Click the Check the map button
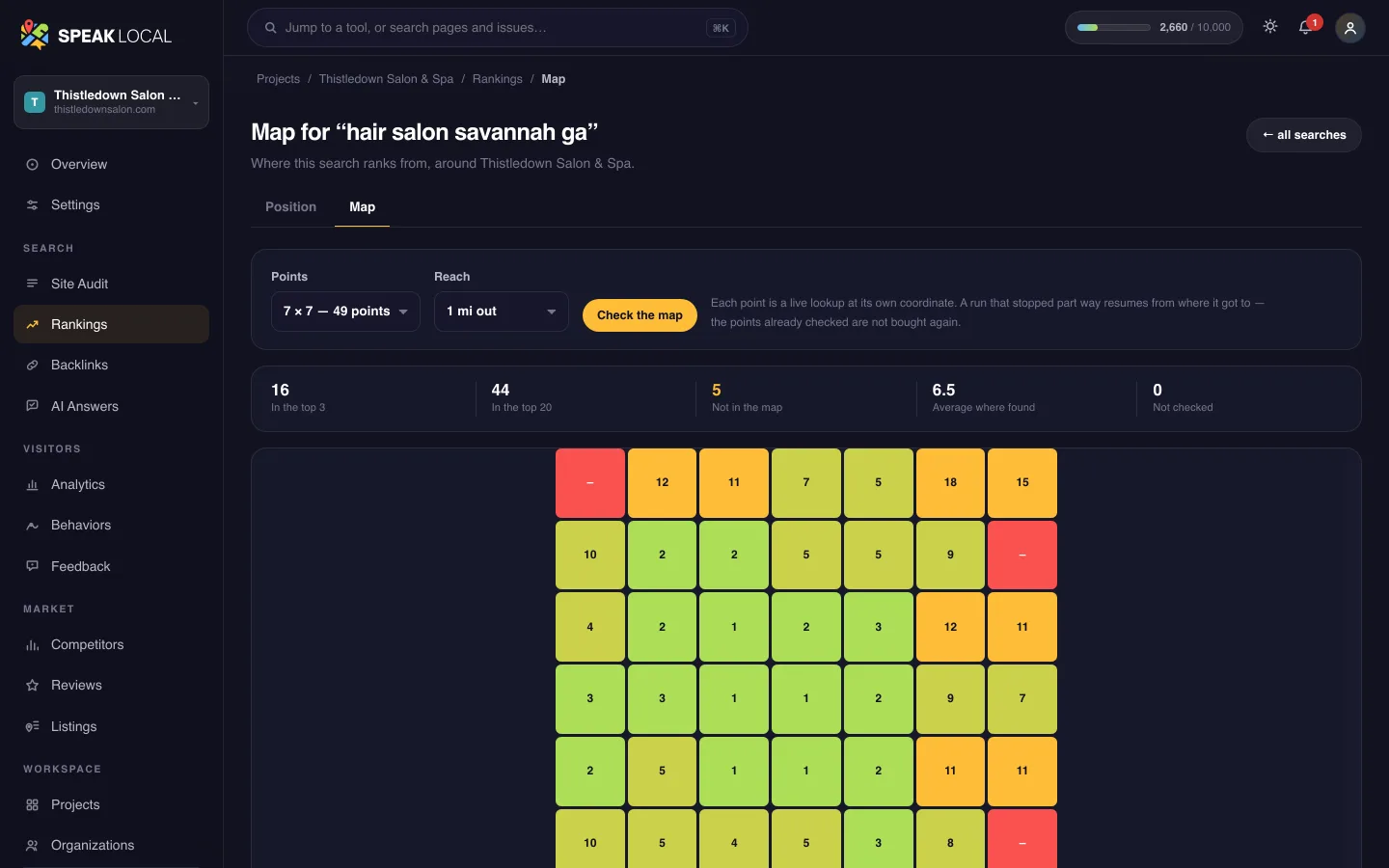1389x868 pixels. [640, 315]
